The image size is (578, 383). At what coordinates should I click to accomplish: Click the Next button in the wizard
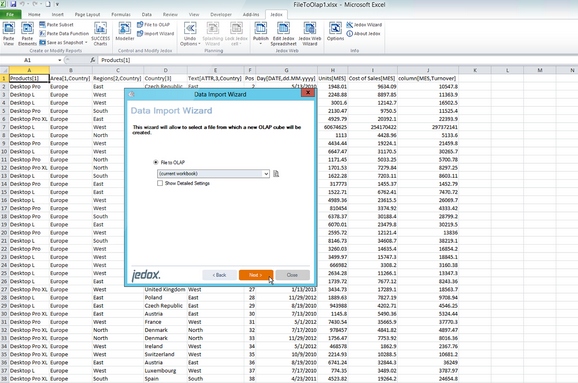pyautogui.click(x=256, y=275)
